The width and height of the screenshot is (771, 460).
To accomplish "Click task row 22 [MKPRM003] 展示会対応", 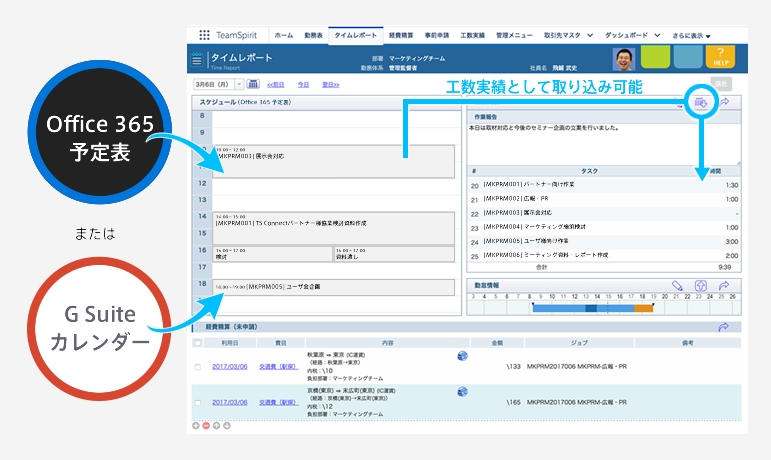I will pos(604,213).
